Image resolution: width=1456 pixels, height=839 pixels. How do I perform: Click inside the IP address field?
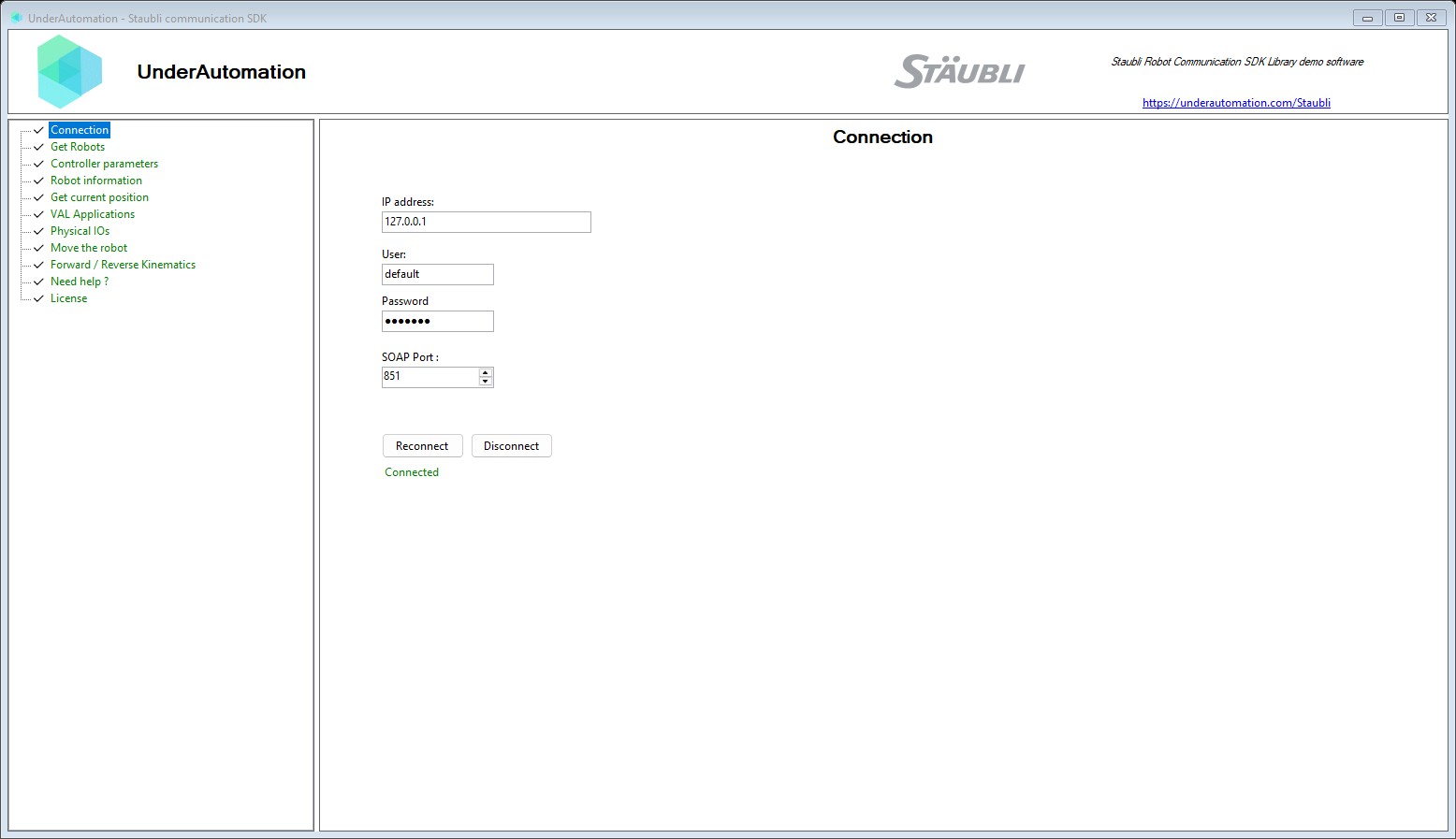click(x=486, y=222)
